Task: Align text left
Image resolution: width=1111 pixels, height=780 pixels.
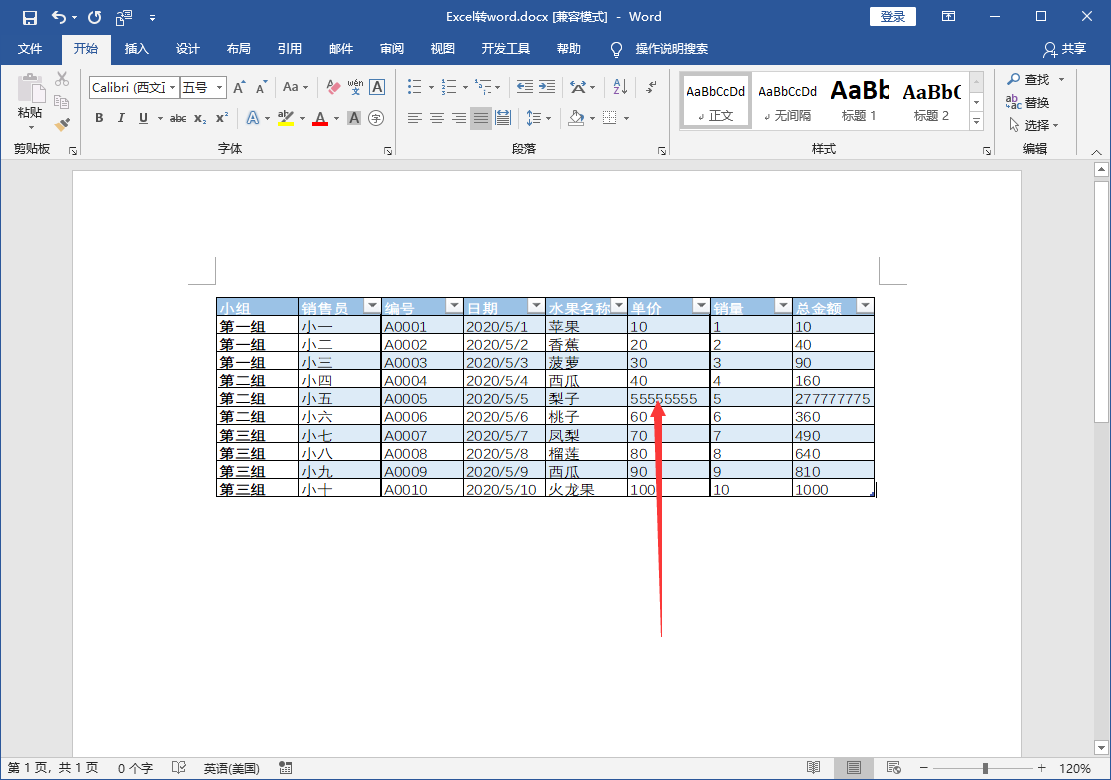Action: click(x=414, y=118)
